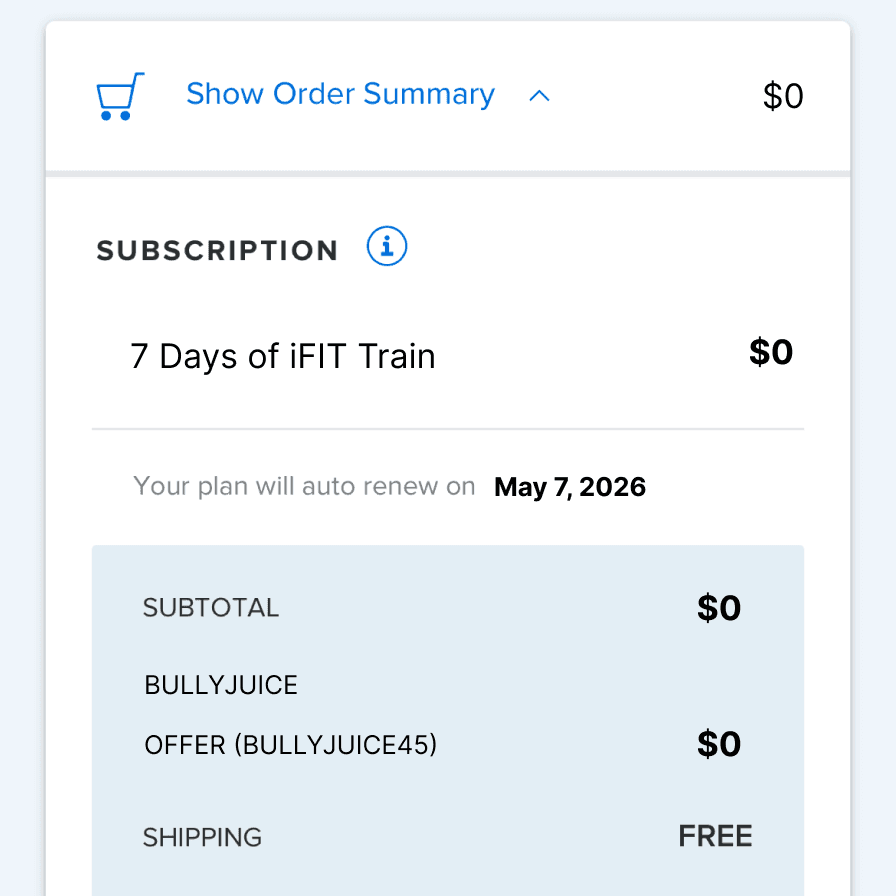Image resolution: width=896 pixels, height=896 pixels.
Task: Click the $0 total in the header
Action: tap(782, 95)
